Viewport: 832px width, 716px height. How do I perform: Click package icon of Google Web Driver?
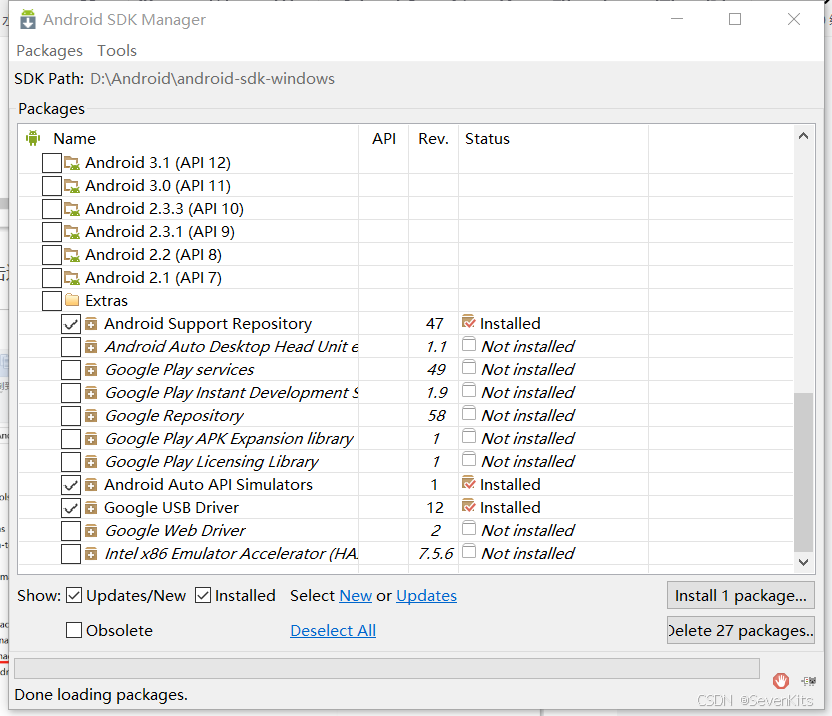(91, 531)
